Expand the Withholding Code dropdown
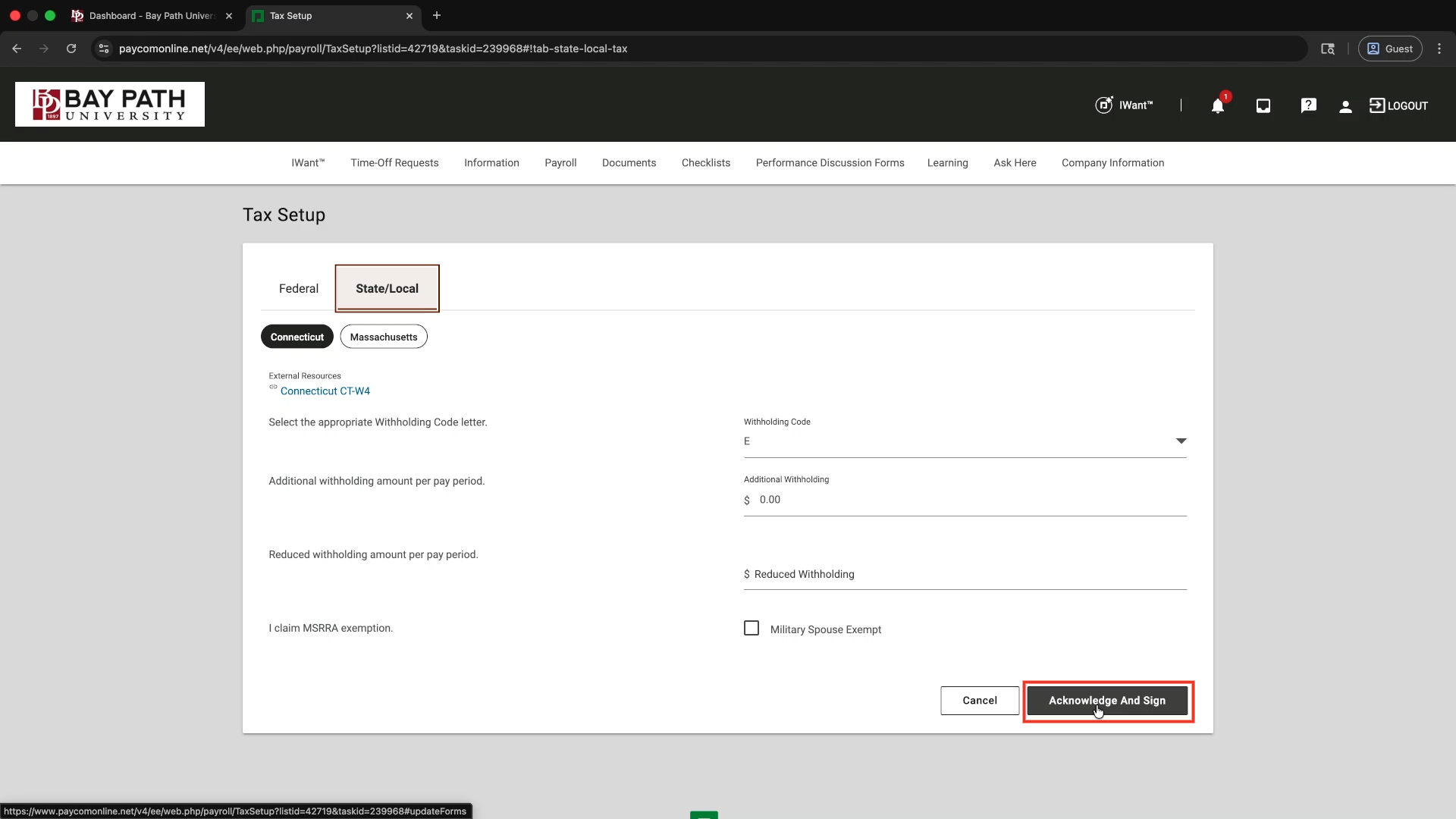1456x819 pixels. pos(1180,441)
